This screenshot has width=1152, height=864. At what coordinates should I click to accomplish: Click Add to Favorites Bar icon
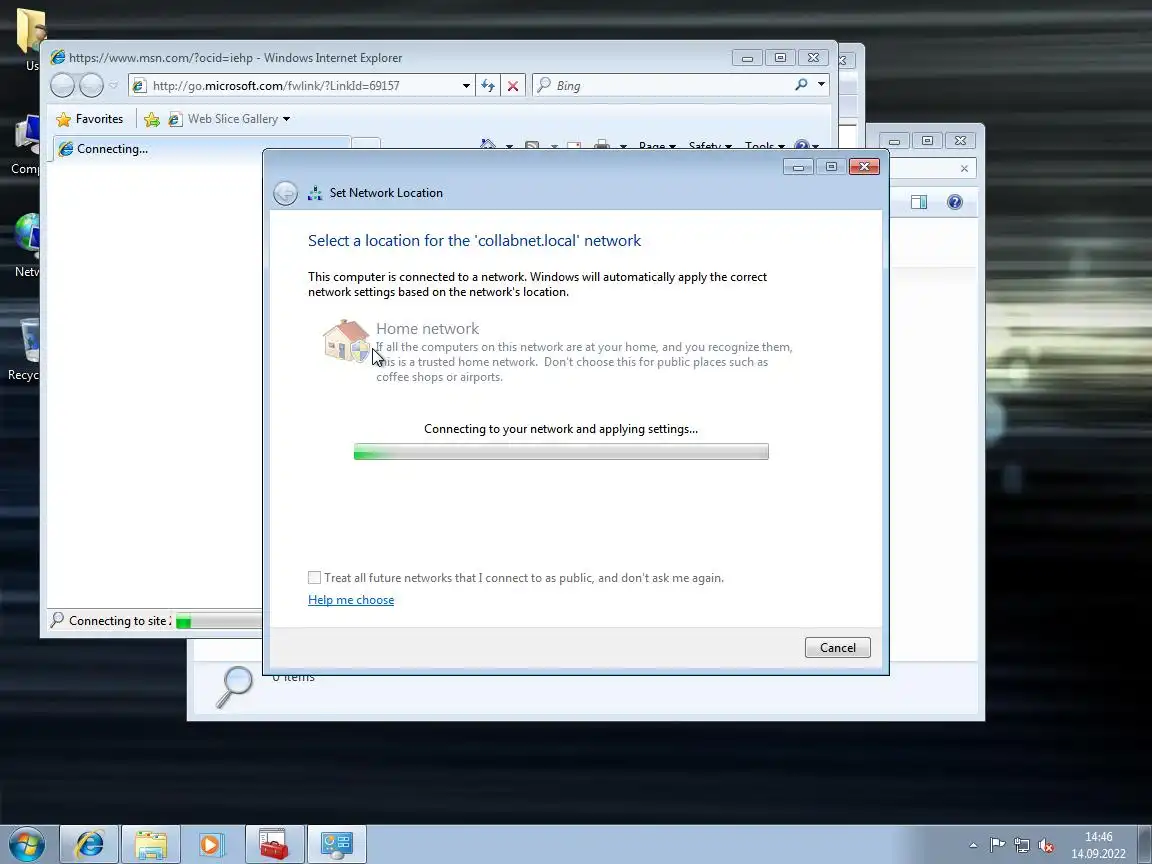[x=152, y=119]
